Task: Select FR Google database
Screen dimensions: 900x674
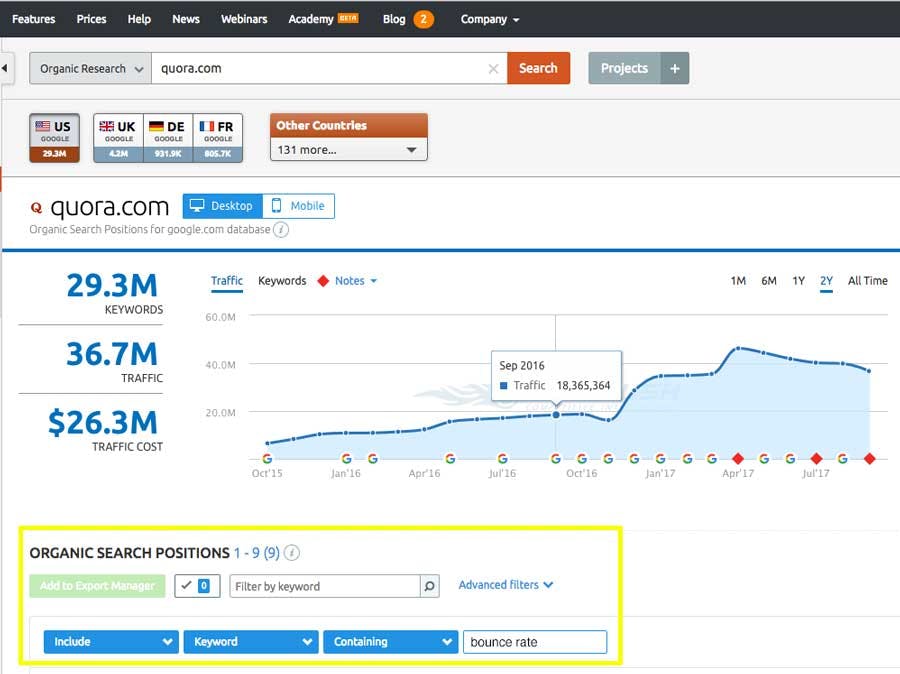Action: 218,138
